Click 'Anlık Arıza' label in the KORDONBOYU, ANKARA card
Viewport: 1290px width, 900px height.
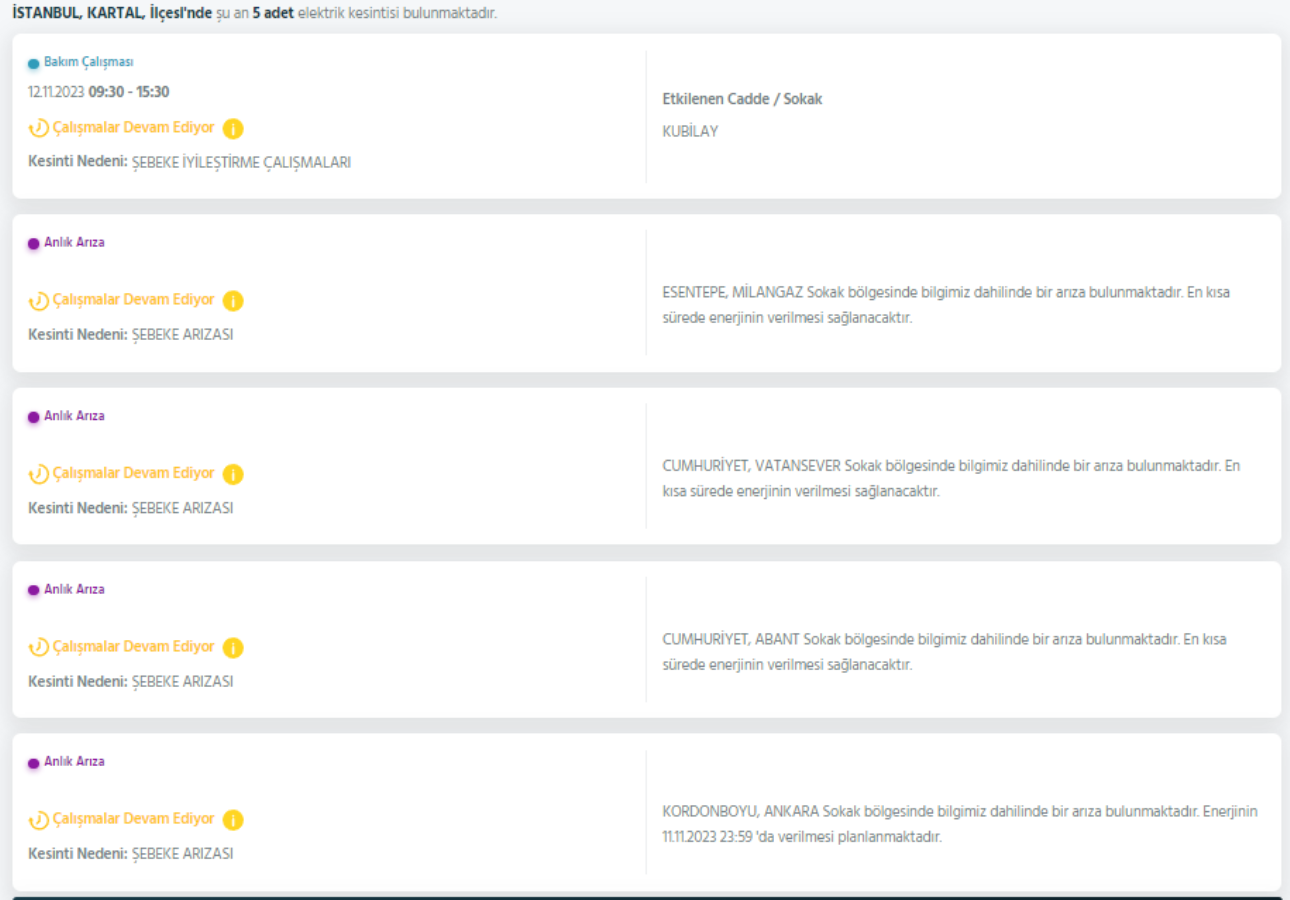(x=74, y=762)
